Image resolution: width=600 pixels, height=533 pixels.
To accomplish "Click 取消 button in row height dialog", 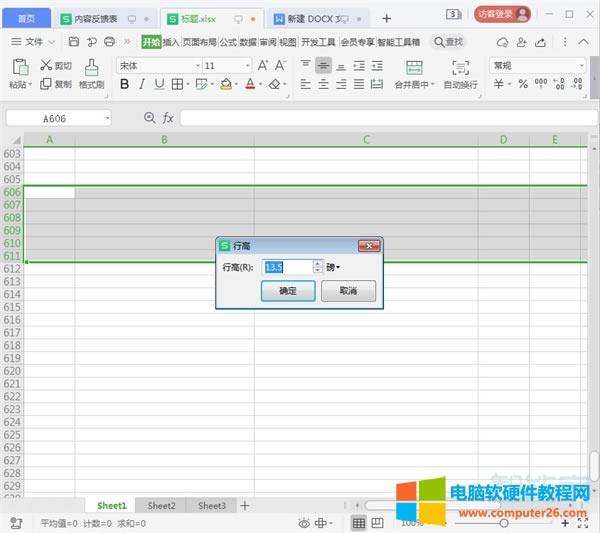I will [348, 291].
